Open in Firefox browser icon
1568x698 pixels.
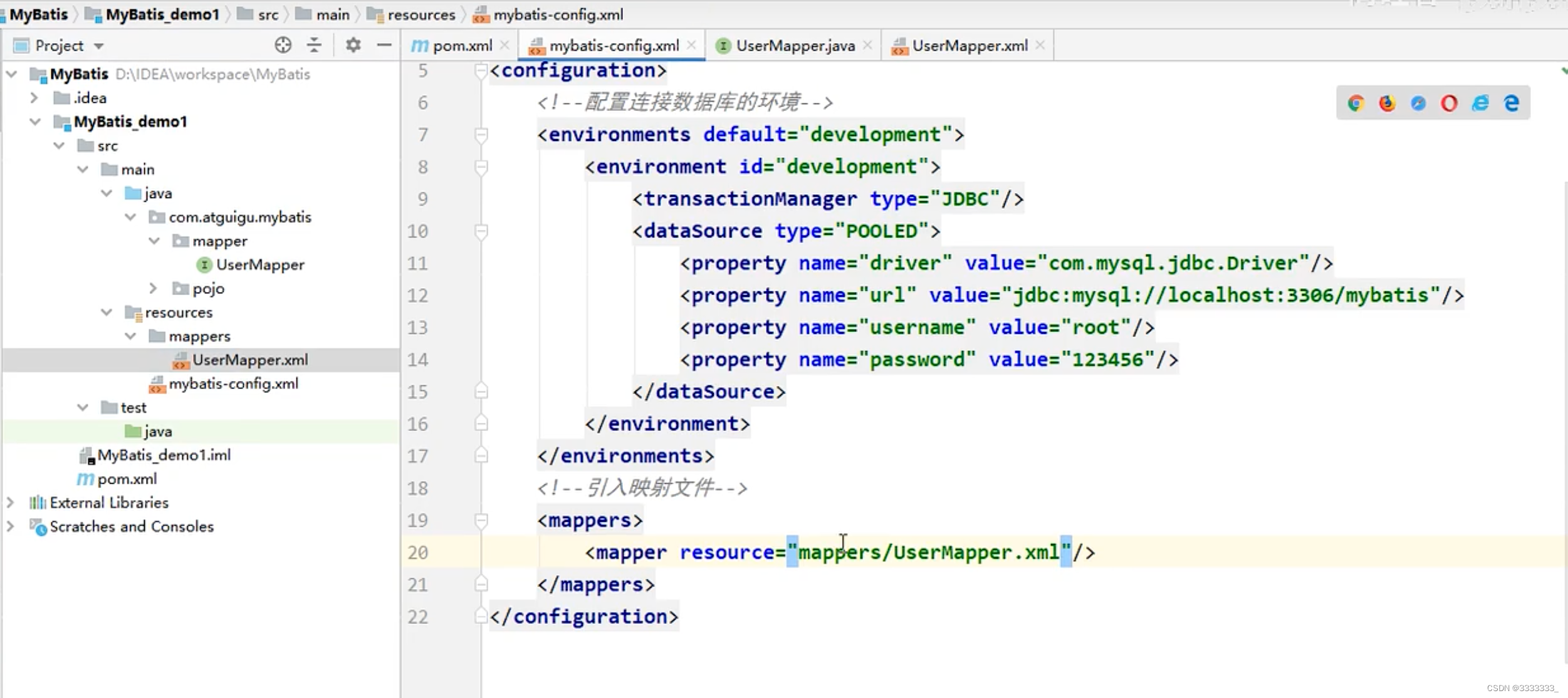[1387, 103]
